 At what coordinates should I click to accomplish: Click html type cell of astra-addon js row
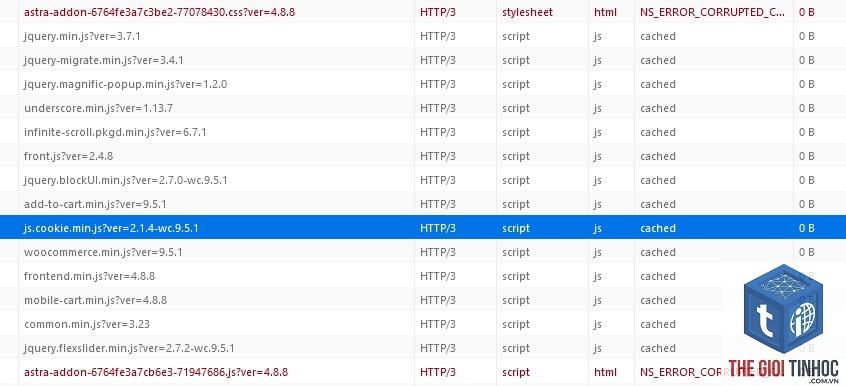pos(605,372)
